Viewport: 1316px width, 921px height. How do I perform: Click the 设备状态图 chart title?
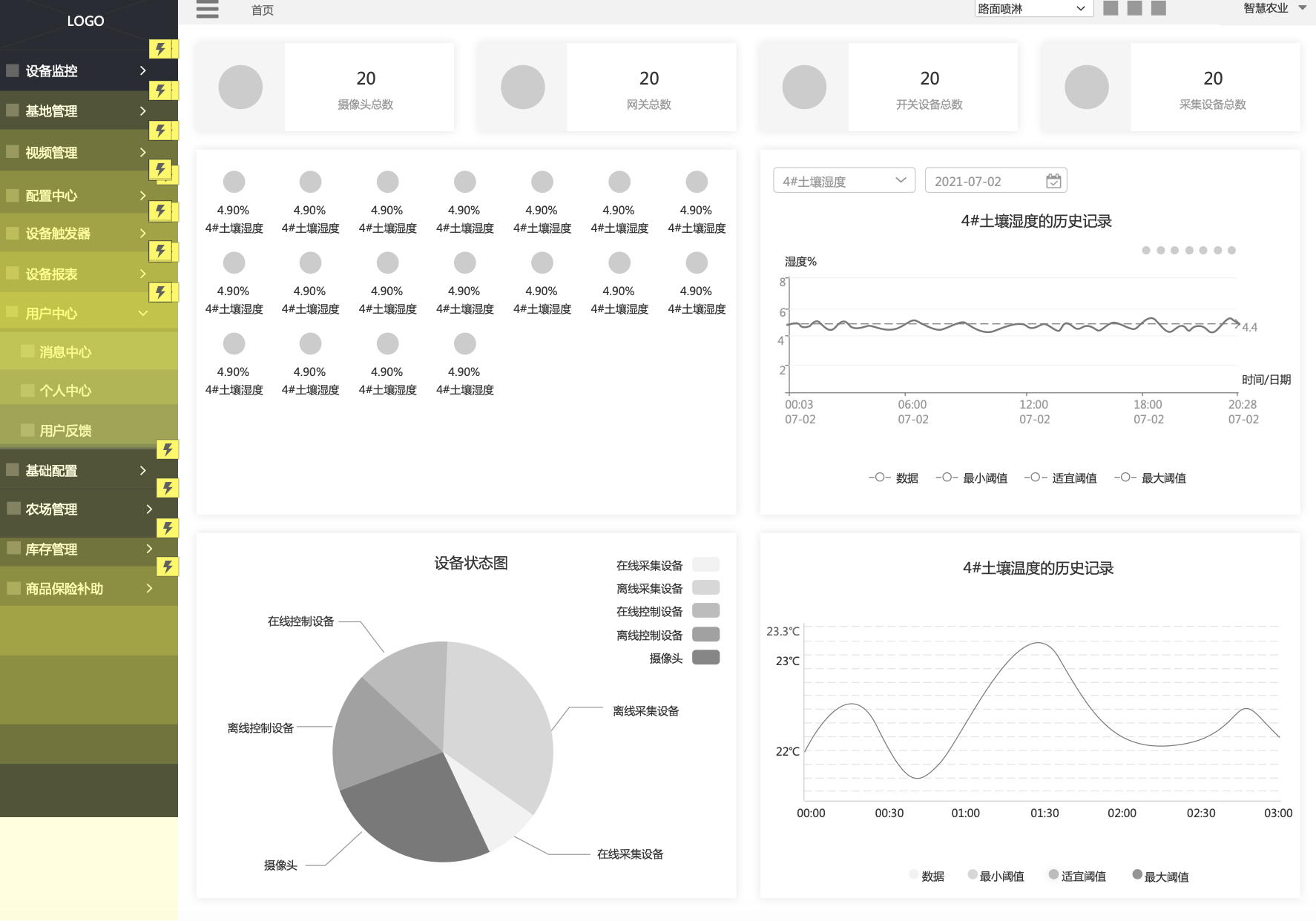point(471,563)
